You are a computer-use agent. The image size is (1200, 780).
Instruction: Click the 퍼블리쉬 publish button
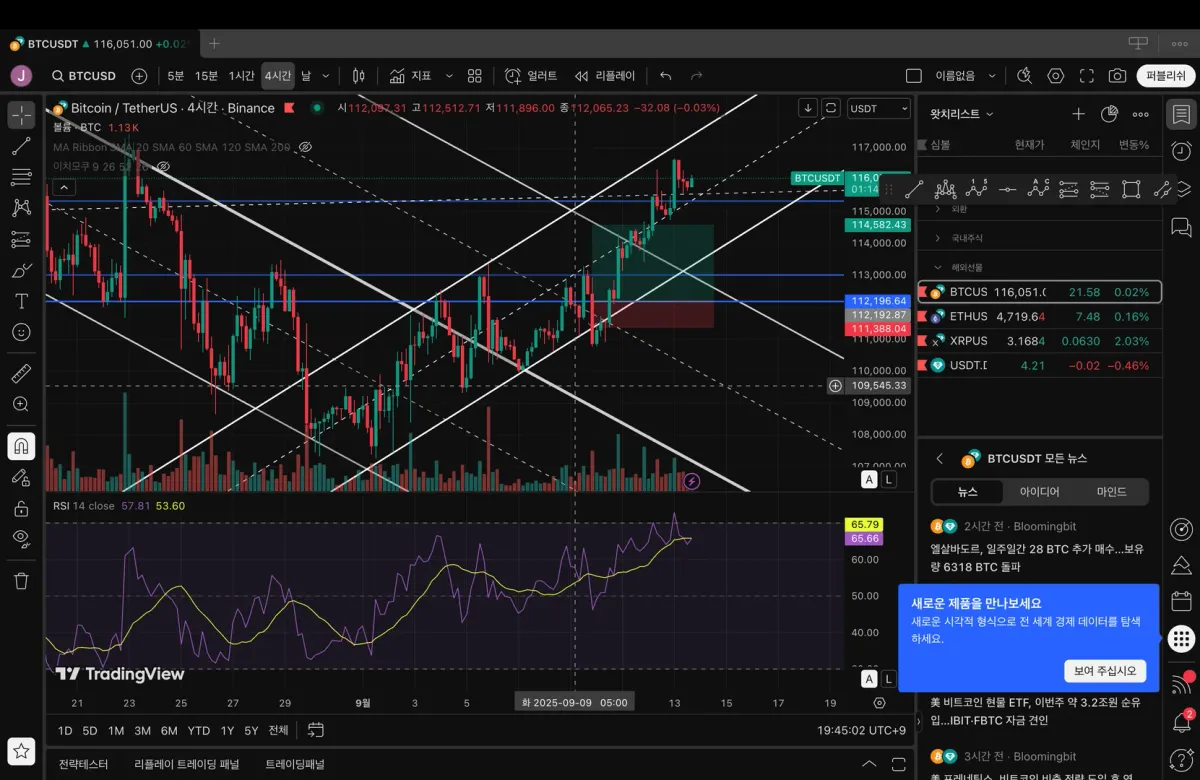pyautogui.click(x=1166, y=76)
